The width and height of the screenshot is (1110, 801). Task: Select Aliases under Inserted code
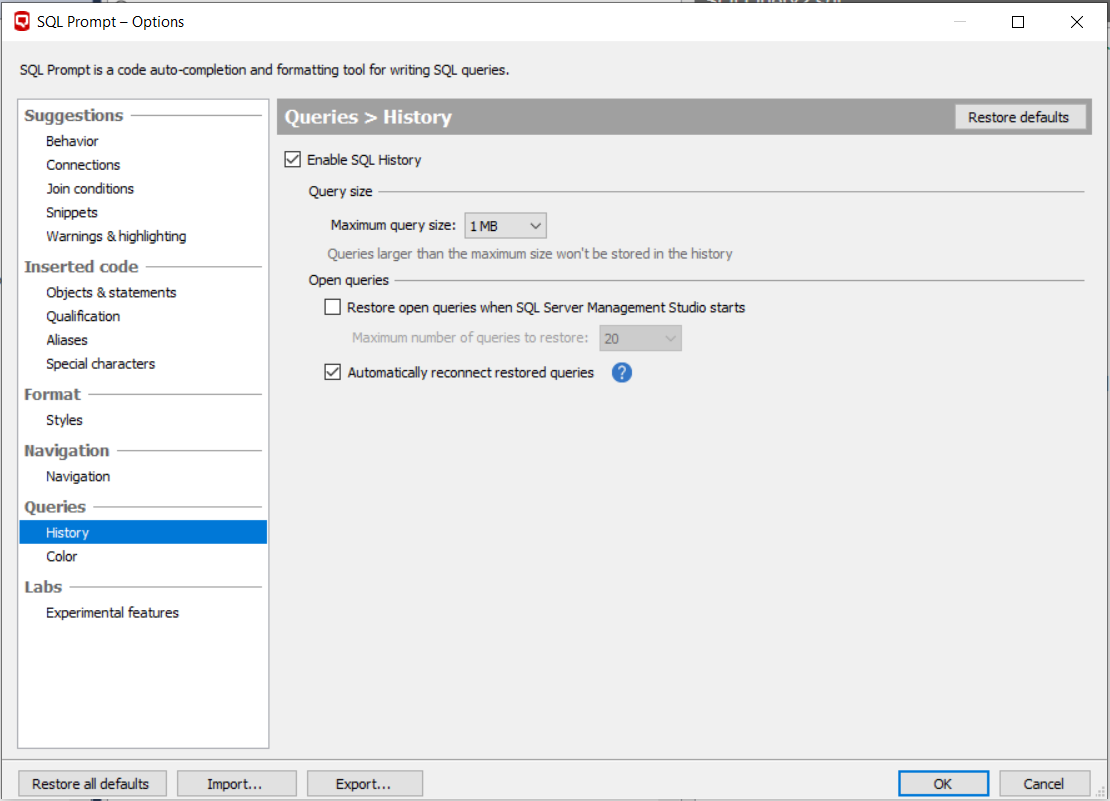pyautogui.click(x=67, y=340)
